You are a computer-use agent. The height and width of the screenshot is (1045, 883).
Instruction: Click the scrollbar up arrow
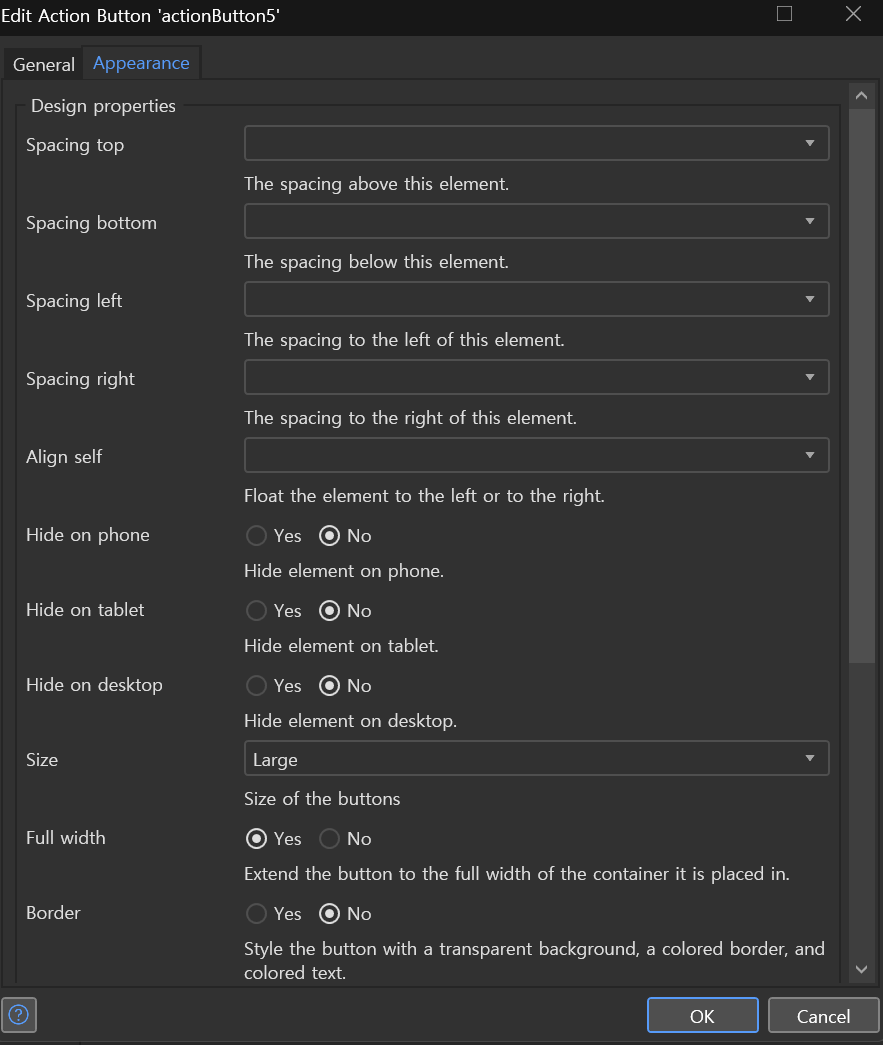click(x=862, y=96)
